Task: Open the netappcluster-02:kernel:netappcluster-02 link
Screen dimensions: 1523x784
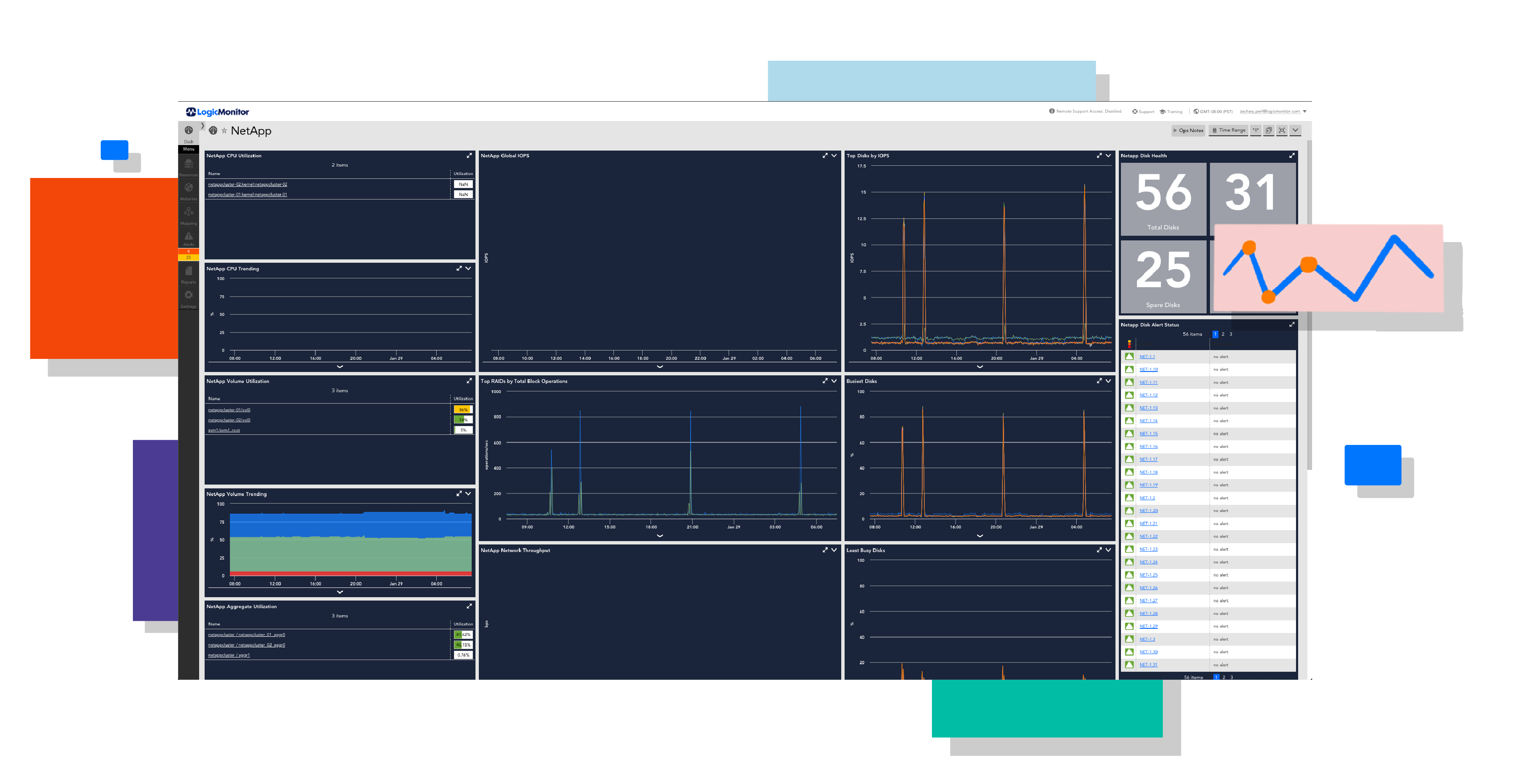Action: [248, 184]
